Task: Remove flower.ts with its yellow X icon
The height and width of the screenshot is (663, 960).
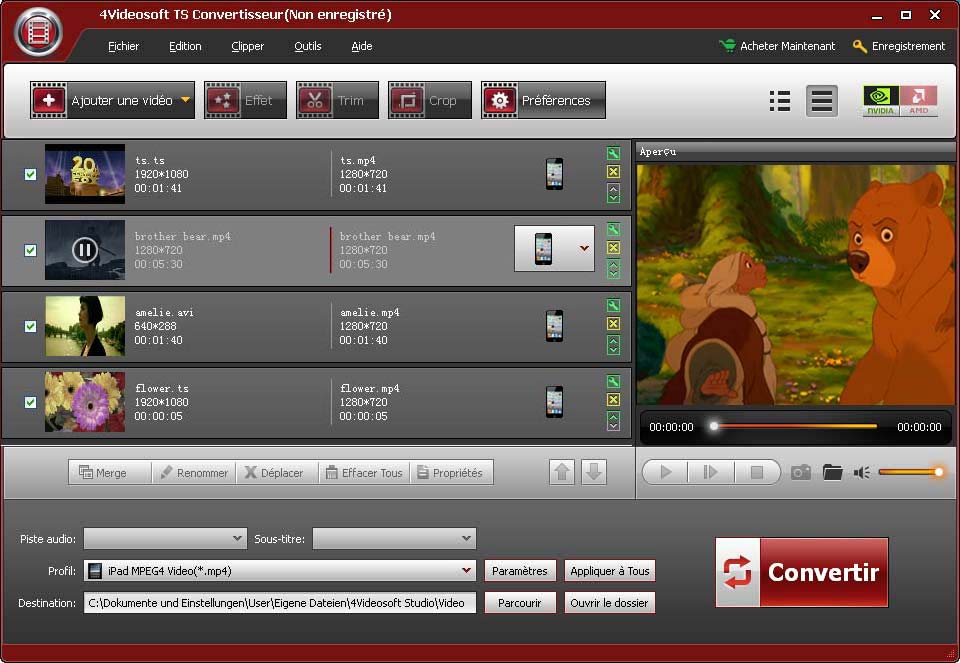Action: 613,400
